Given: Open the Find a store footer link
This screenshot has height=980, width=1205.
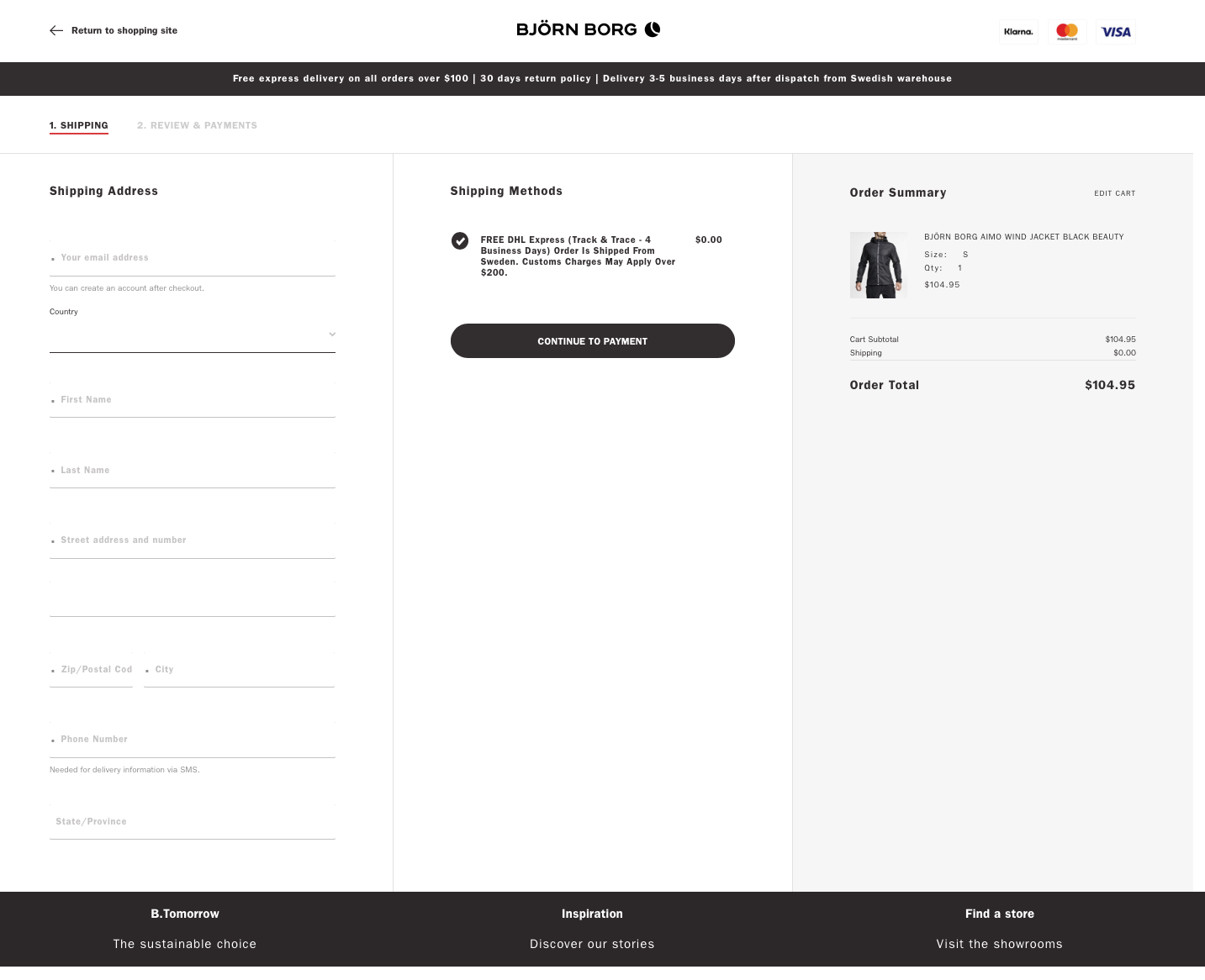Looking at the screenshot, I should click(x=1000, y=914).
